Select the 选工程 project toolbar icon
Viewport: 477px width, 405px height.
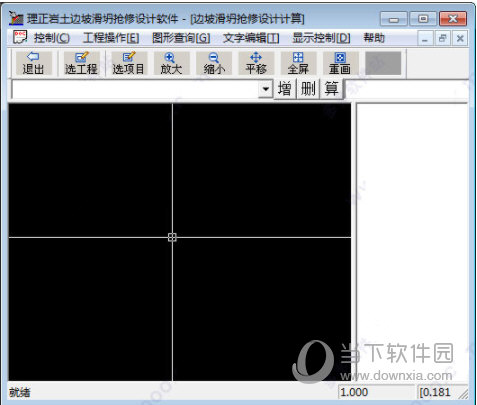[81, 63]
